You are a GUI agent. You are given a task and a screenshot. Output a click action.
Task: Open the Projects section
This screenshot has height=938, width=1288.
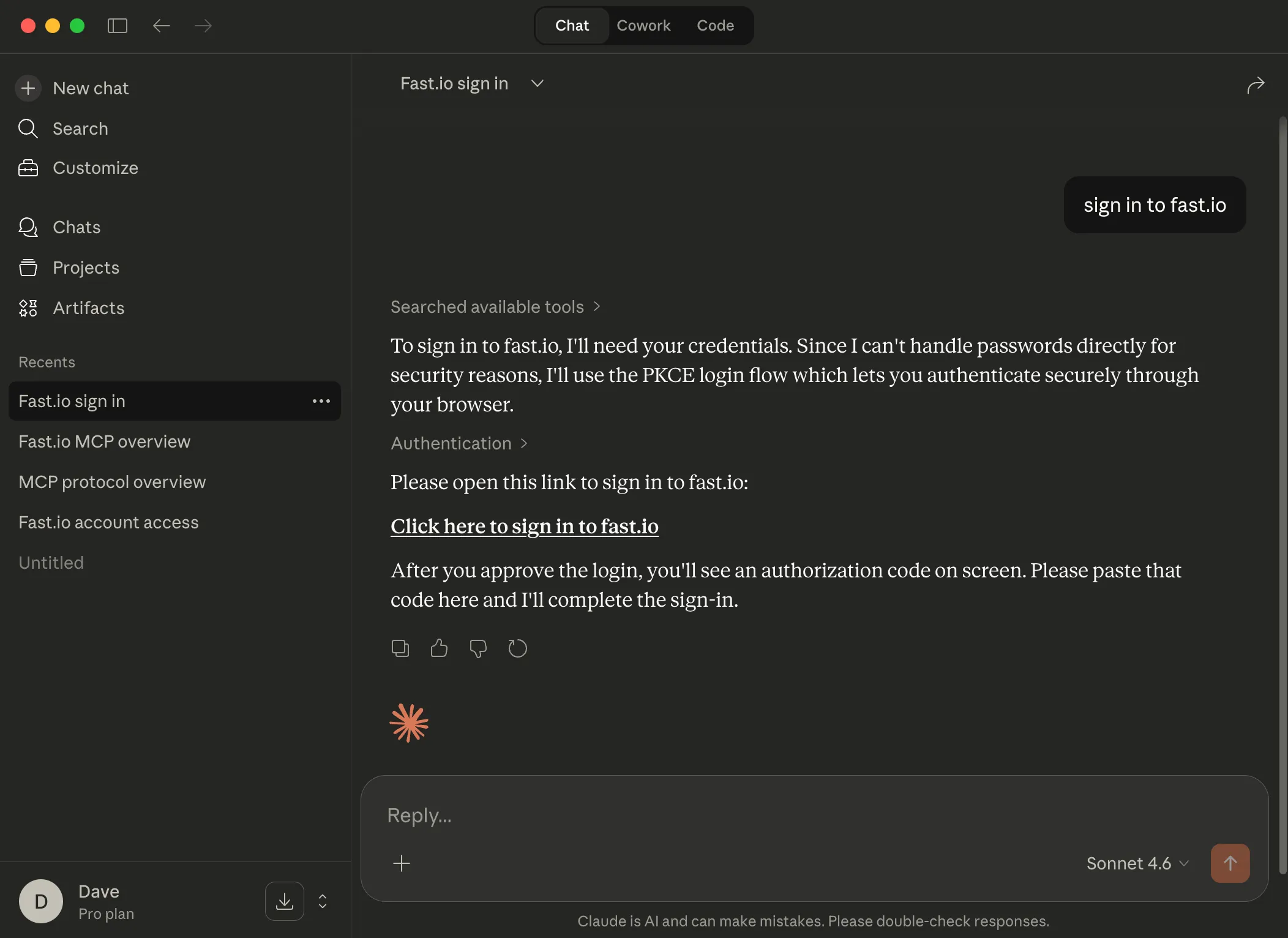click(86, 268)
